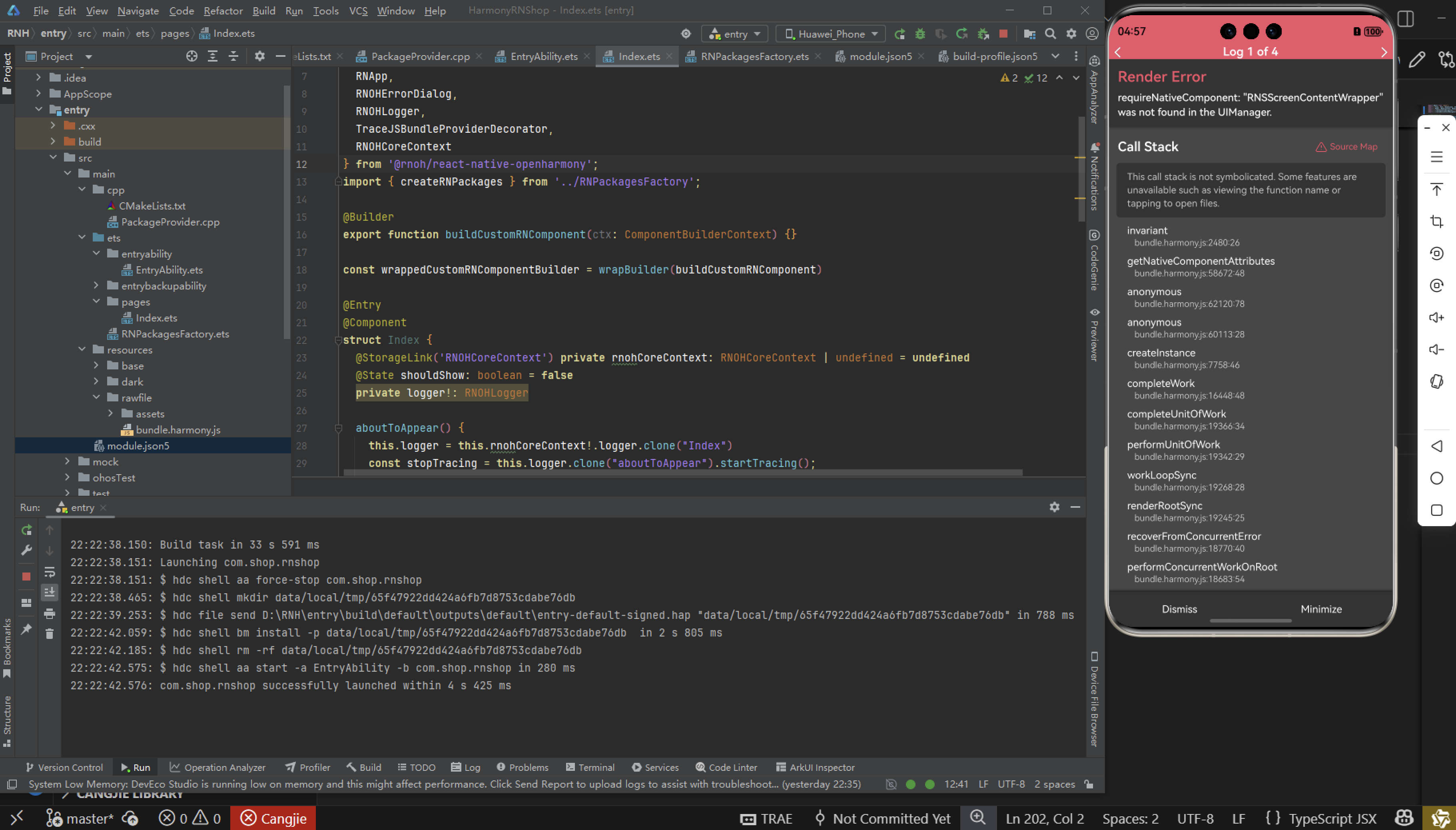Screen dimensions: 1456x830
Task: Dismiss the Render Error dialog
Action: 1179,609
